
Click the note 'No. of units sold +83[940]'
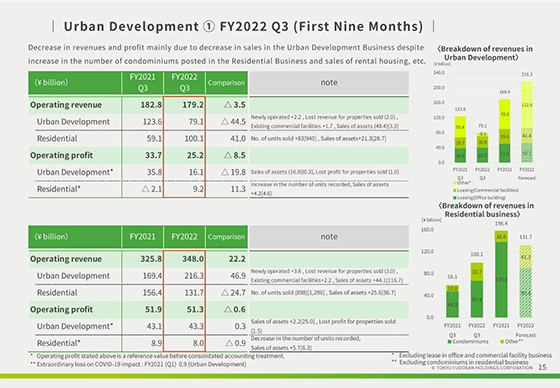click(284, 138)
